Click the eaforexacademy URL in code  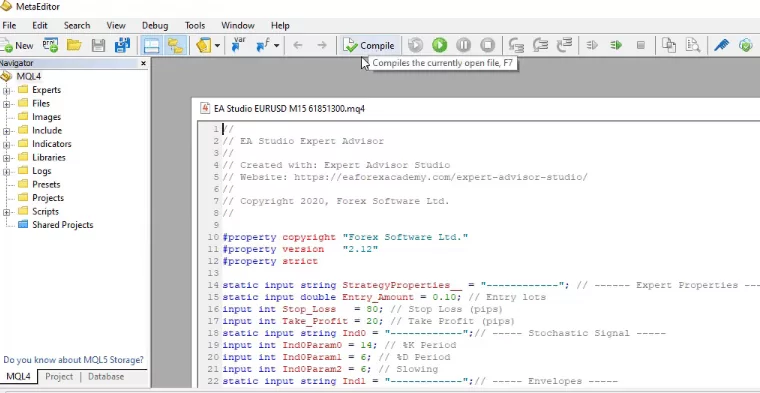pos(441,177)
